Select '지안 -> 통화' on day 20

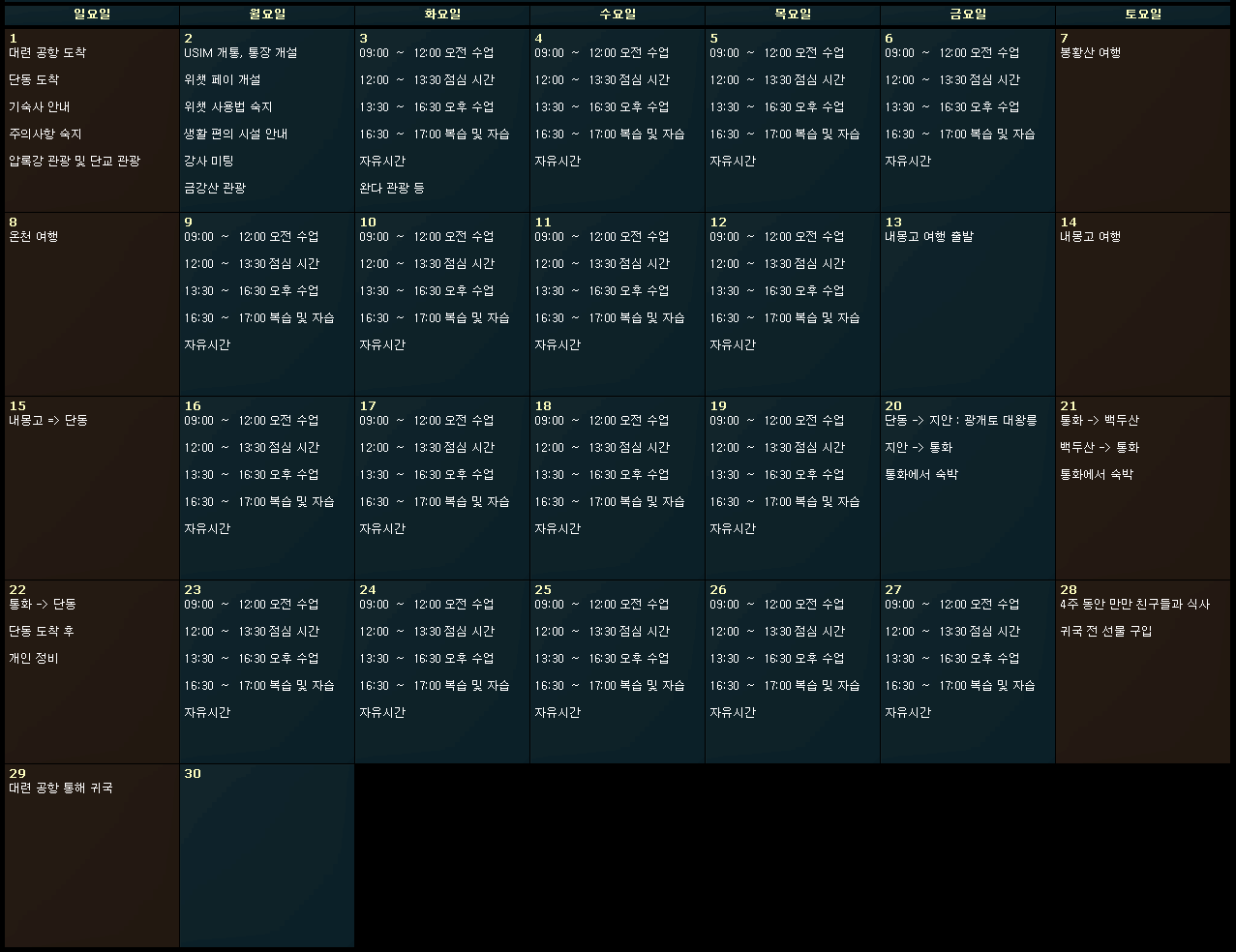click(919, 448)
